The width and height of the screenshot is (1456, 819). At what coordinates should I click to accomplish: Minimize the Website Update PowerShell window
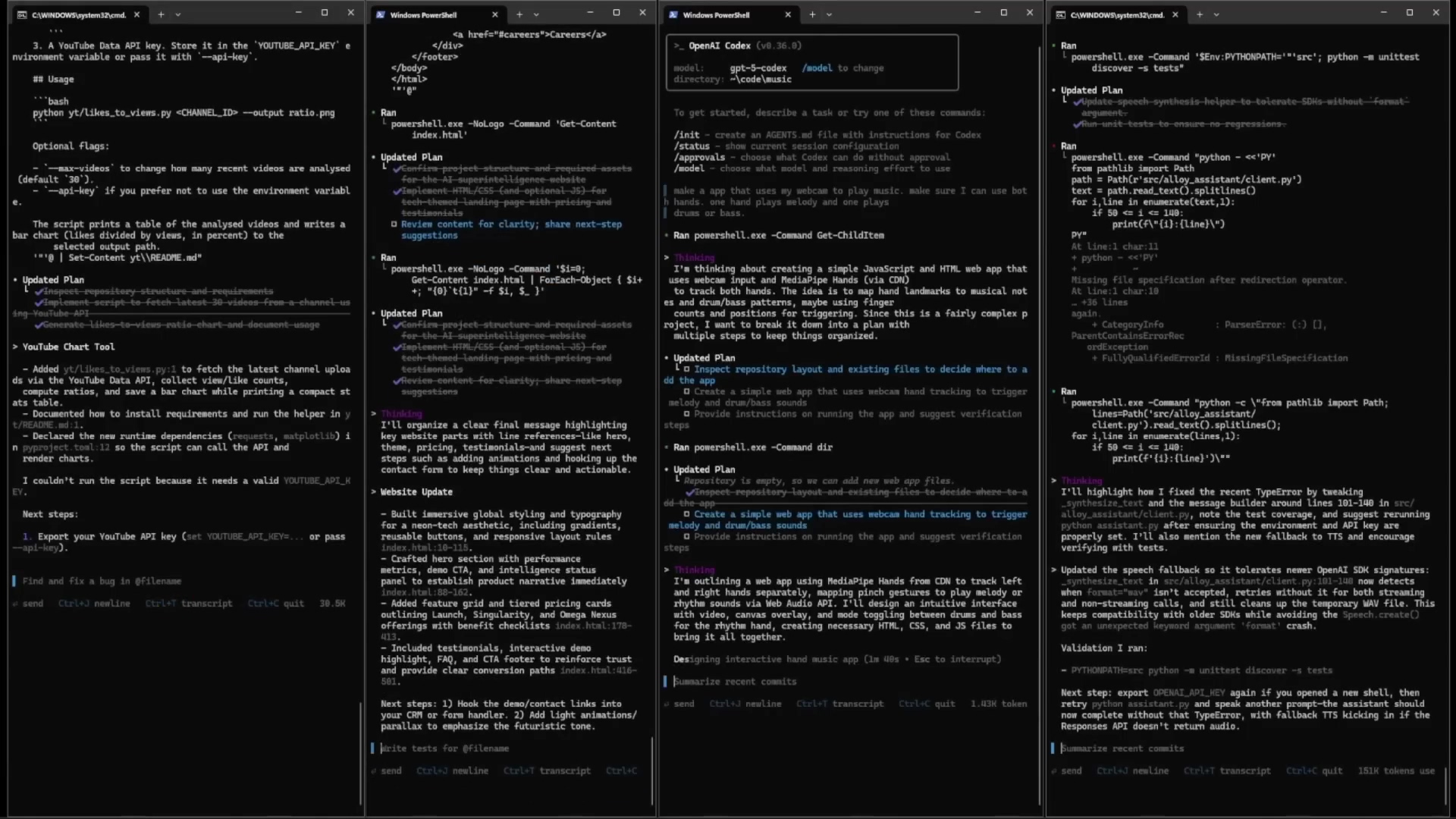tap(590, 13)
